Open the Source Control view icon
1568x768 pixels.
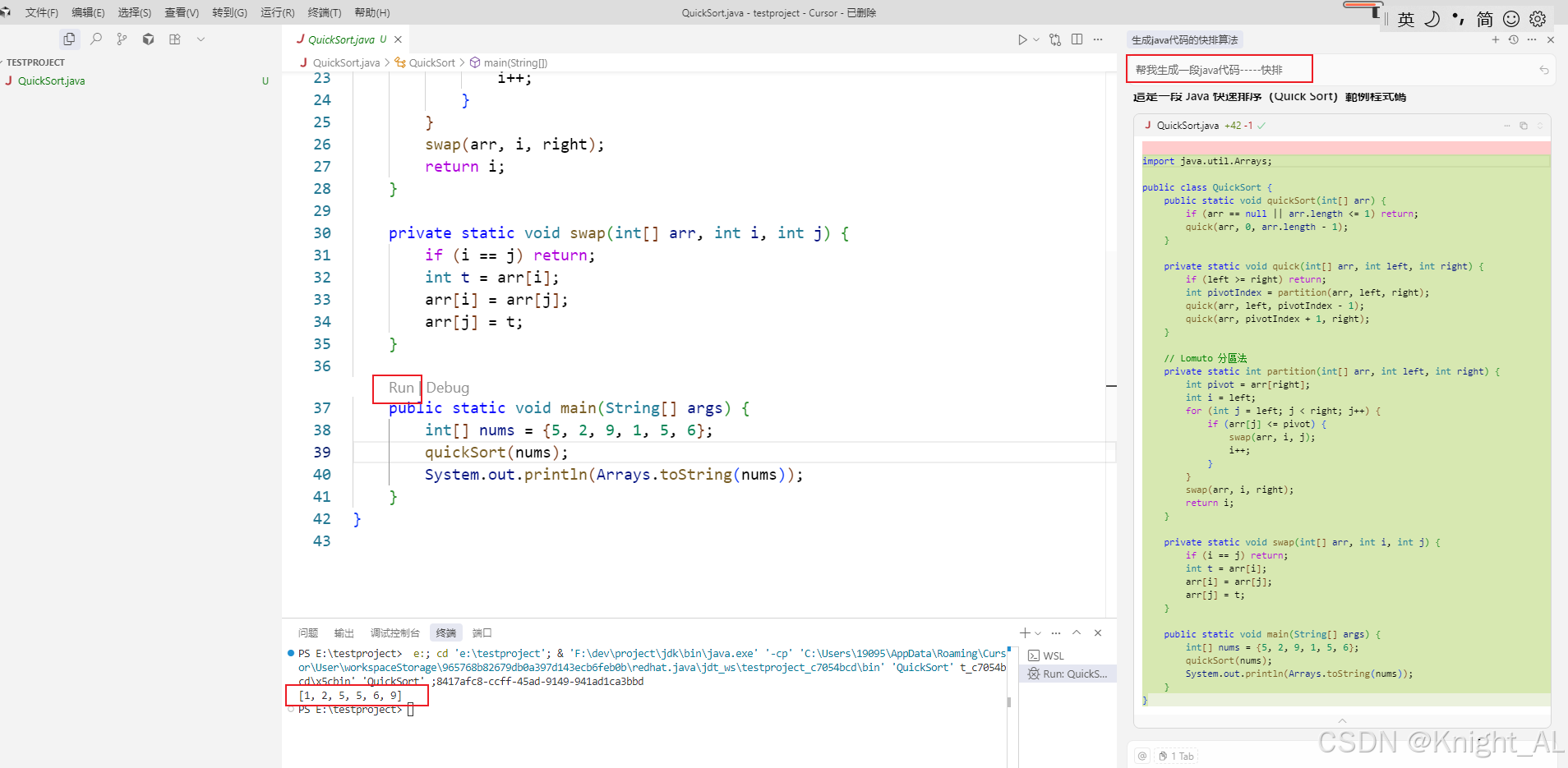(122, 39)
